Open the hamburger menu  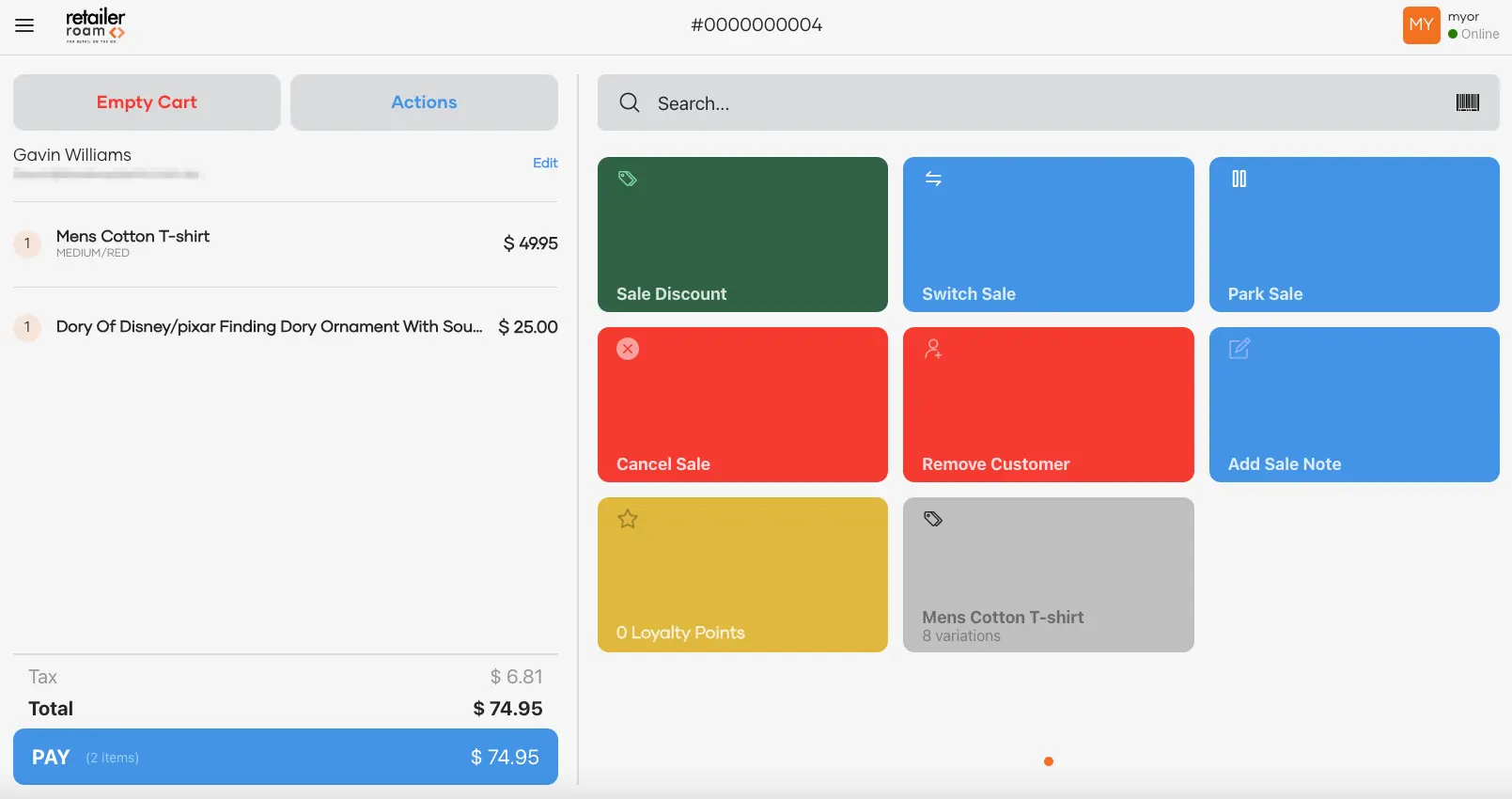(24, 25)
